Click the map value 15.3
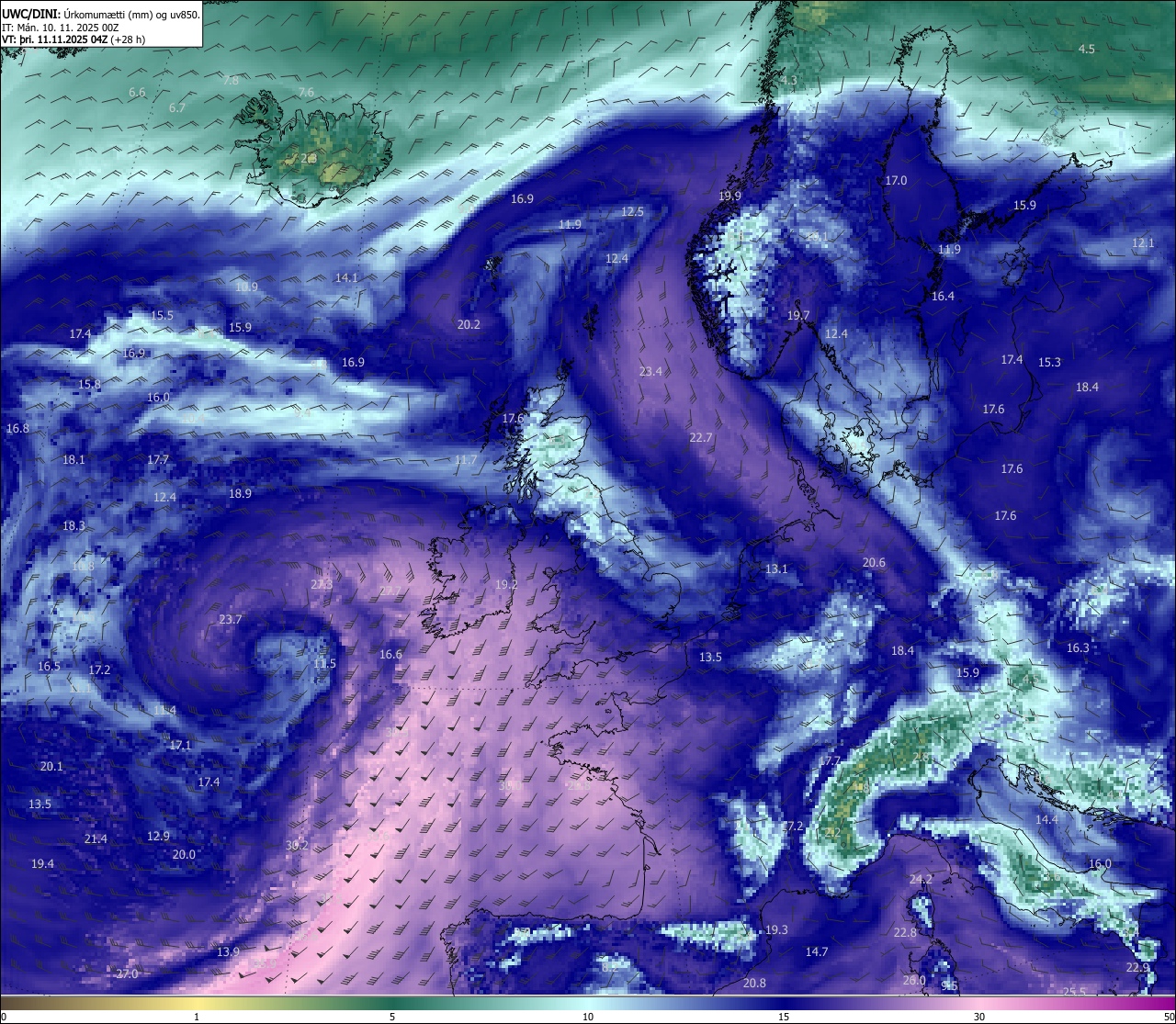 pyautogui.click(x=1049, y=362)
